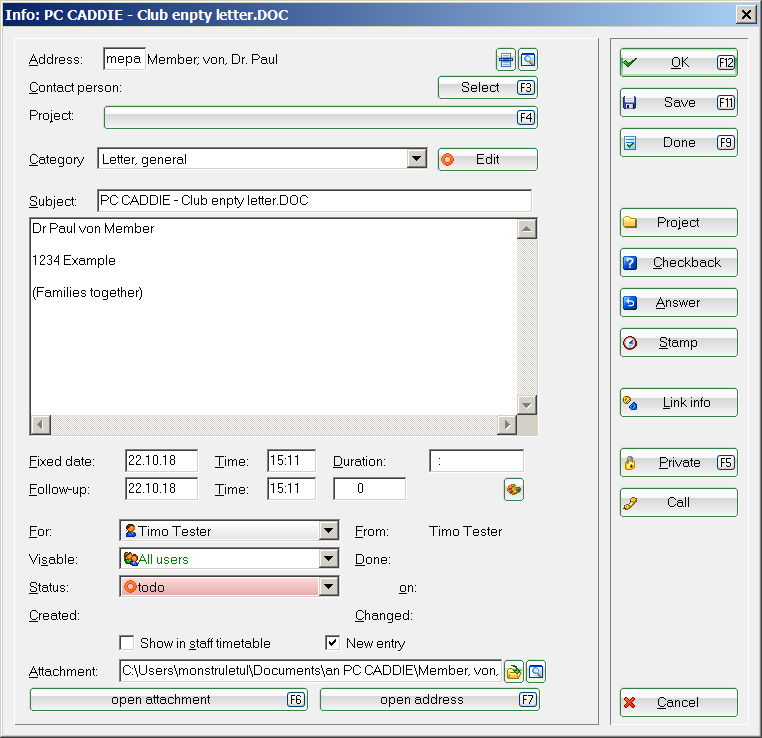Open the color palette icon near Follow-up
Screen dimensions: 762x738
coord(513,489)
